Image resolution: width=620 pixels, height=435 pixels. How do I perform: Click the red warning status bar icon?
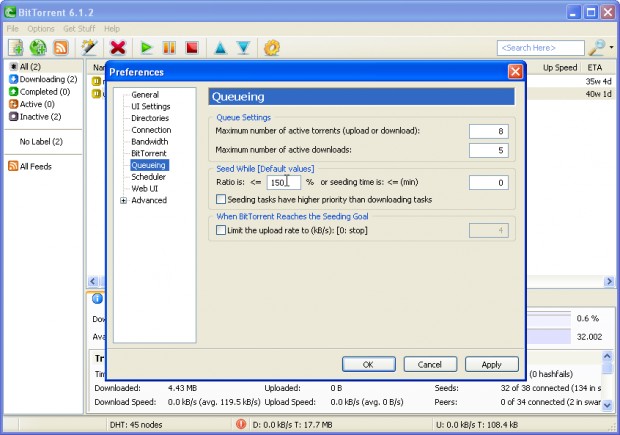[x=240, y=424]
